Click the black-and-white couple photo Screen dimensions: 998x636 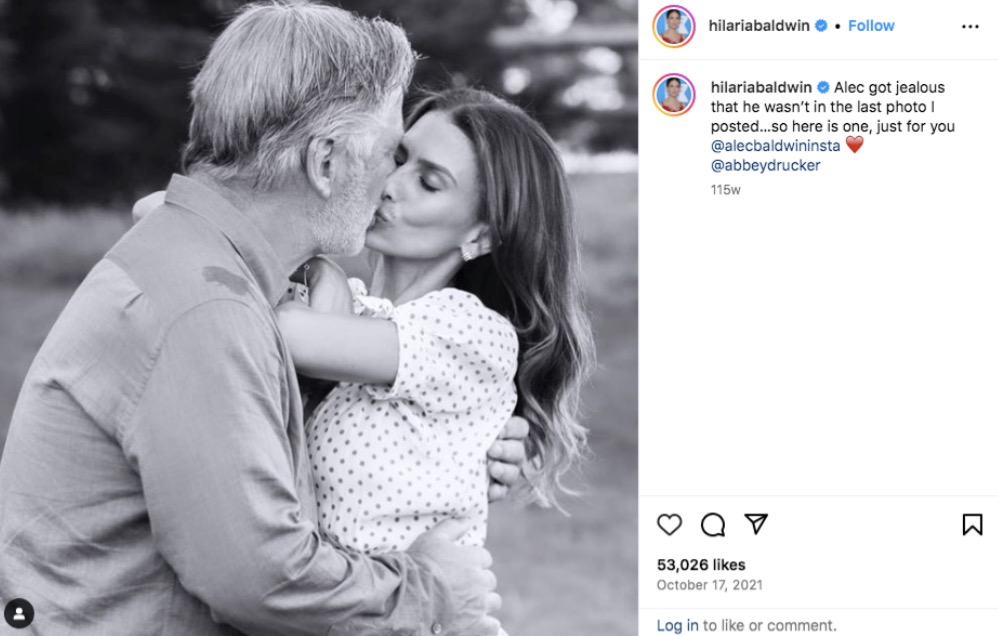point(320,318)
